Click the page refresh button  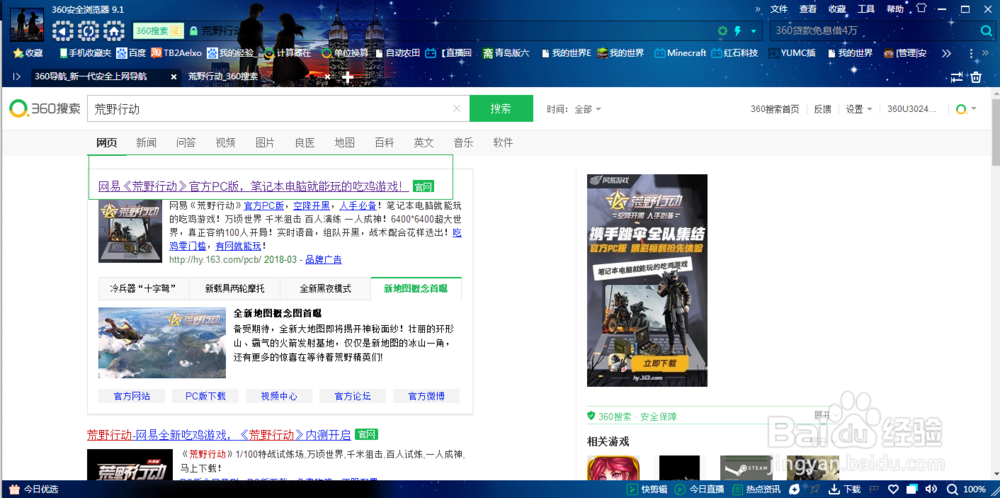click(88, 31)
